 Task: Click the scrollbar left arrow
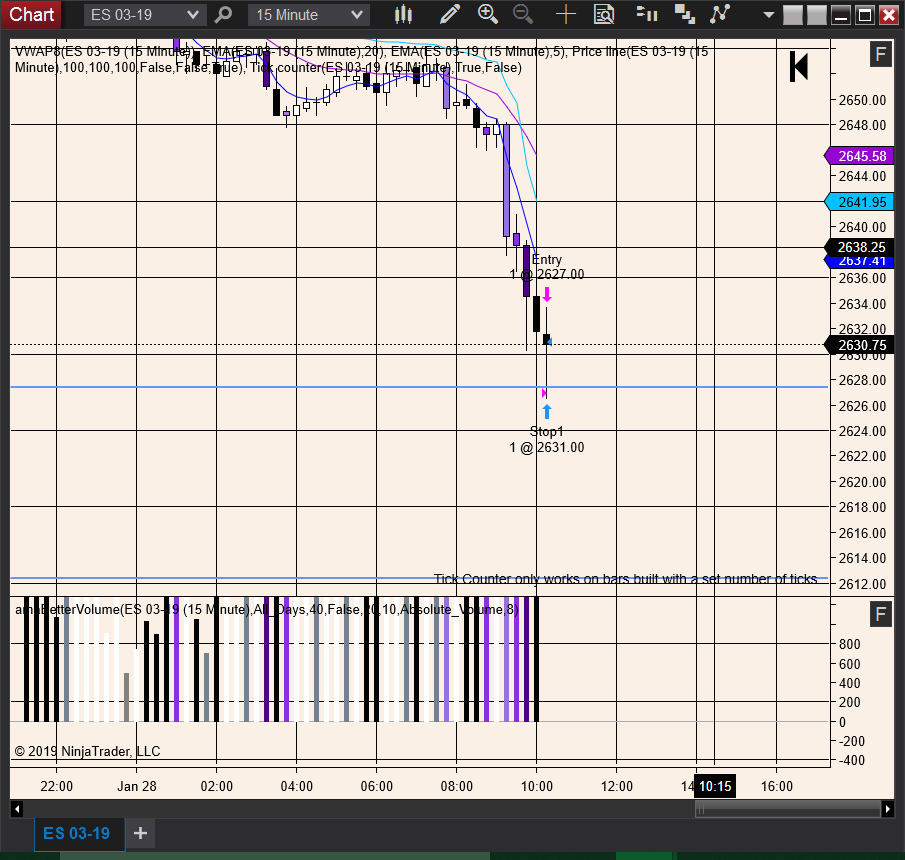point(17,809)
